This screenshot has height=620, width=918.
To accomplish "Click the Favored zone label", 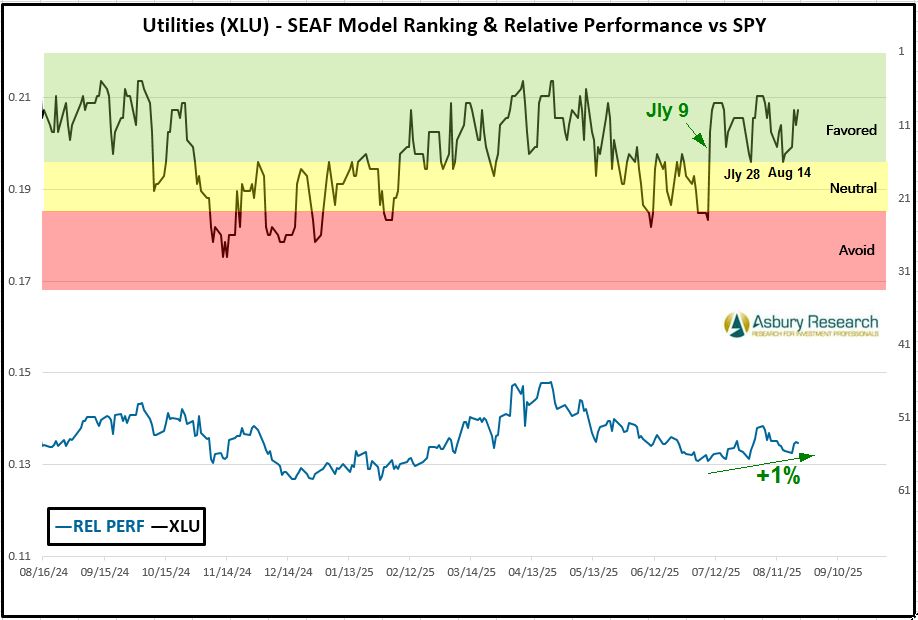I will pos(851,130).
